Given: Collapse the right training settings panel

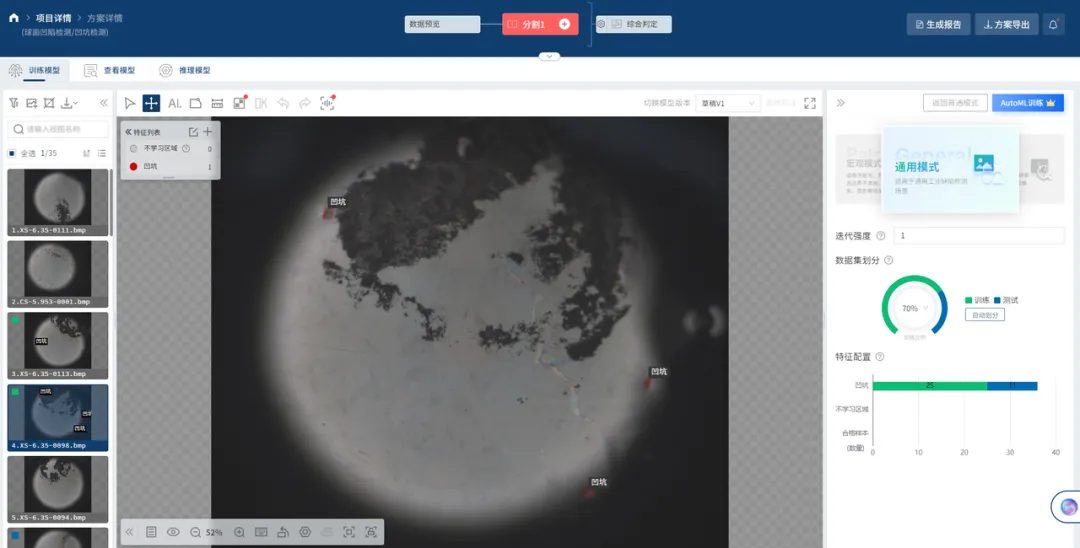Looking at the screenshot, I should coord(840,103).
